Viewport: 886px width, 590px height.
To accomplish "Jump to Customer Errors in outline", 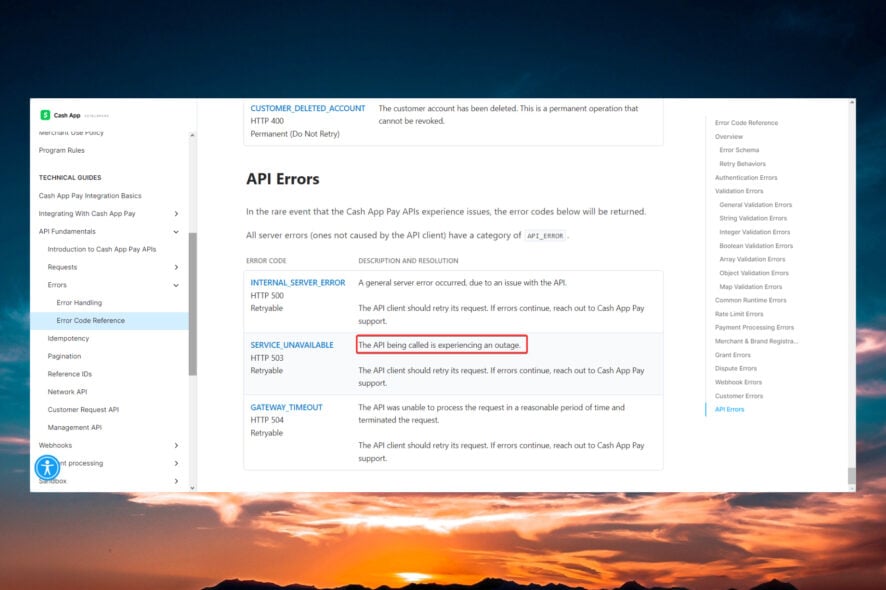I will [739, 396].
